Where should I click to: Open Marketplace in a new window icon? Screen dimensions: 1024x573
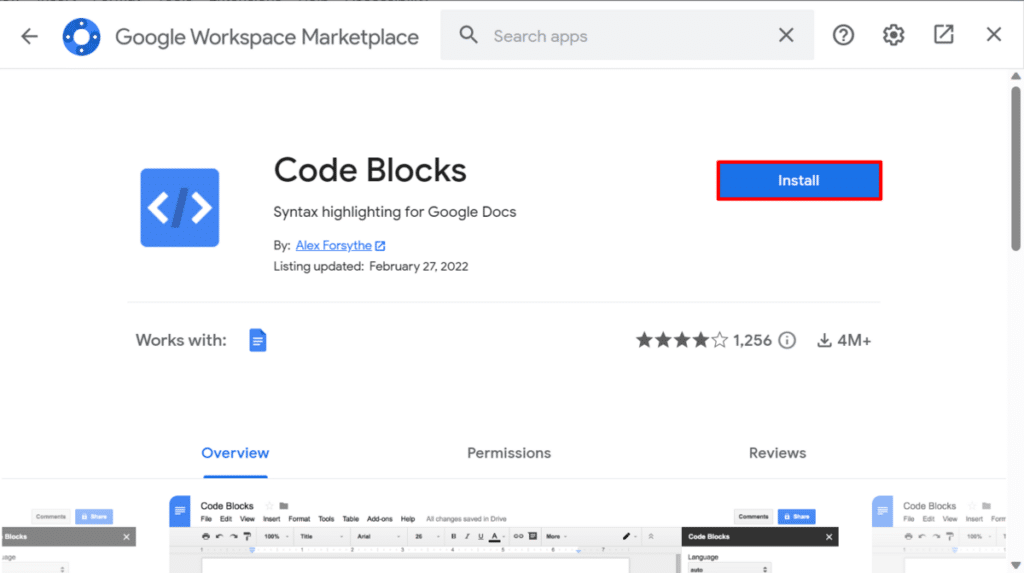point(944,35)
